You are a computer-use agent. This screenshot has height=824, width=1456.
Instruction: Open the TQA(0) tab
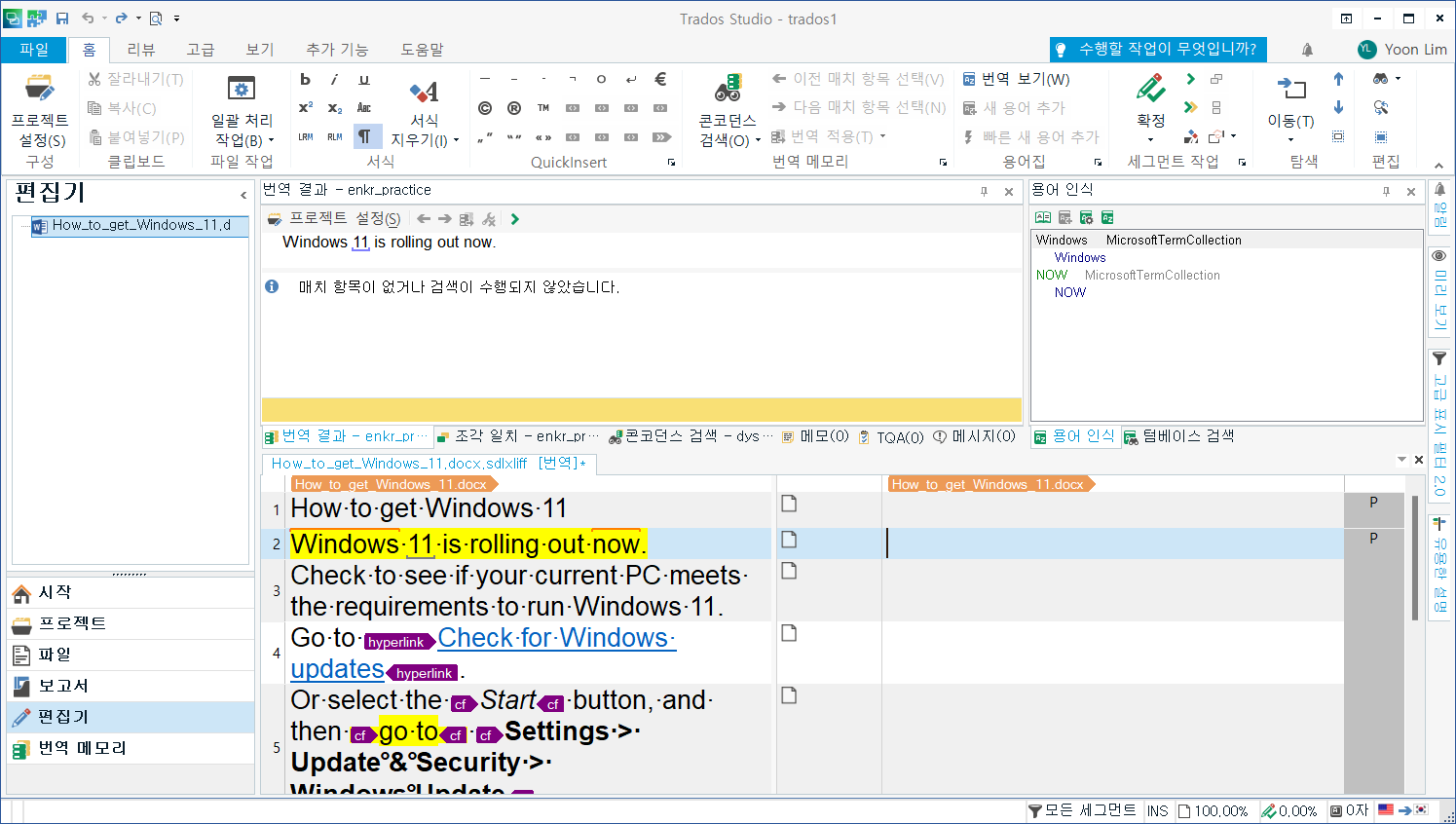[891, 437]
